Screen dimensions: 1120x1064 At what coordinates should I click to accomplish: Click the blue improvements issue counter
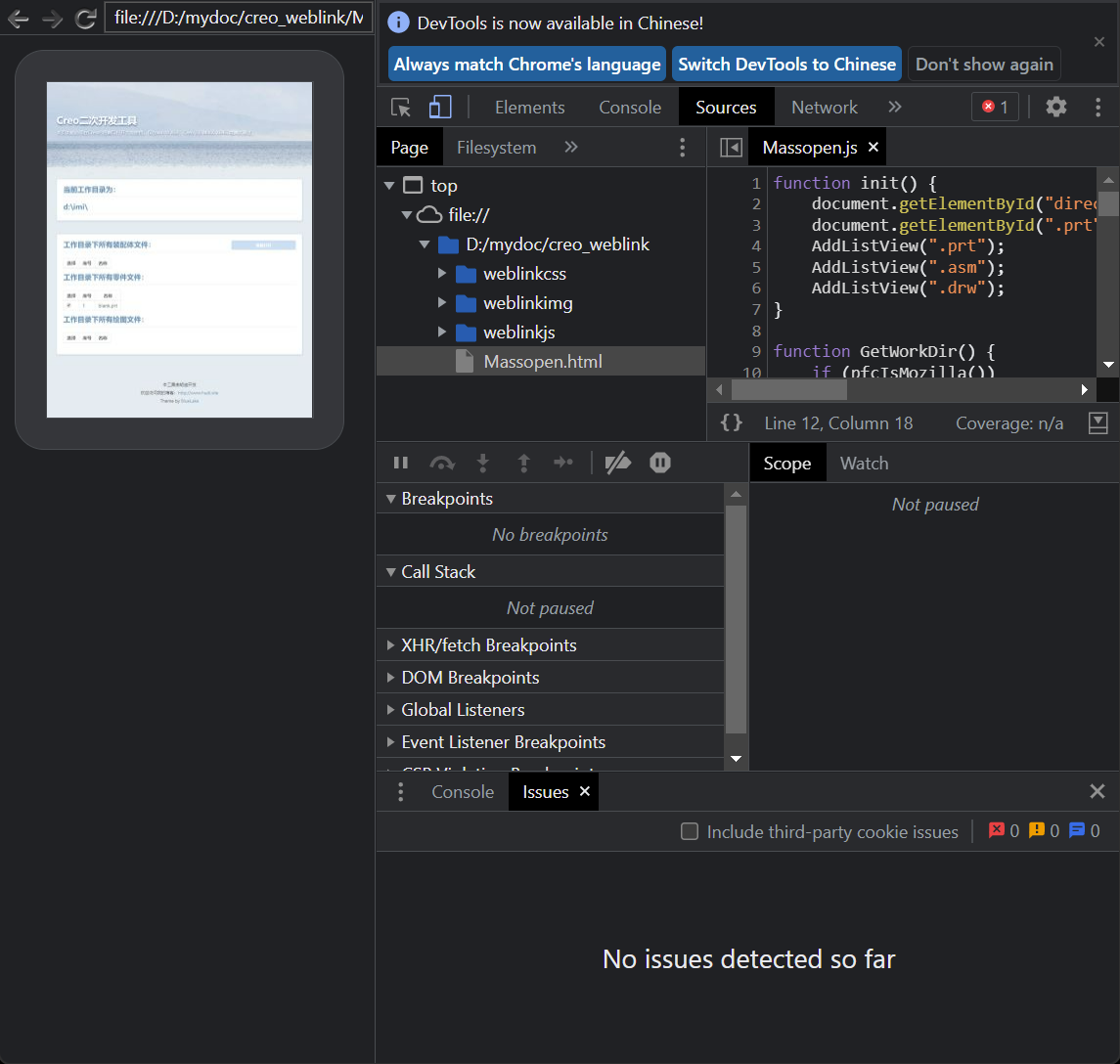pyautogui.click(x=1084, y=830)
